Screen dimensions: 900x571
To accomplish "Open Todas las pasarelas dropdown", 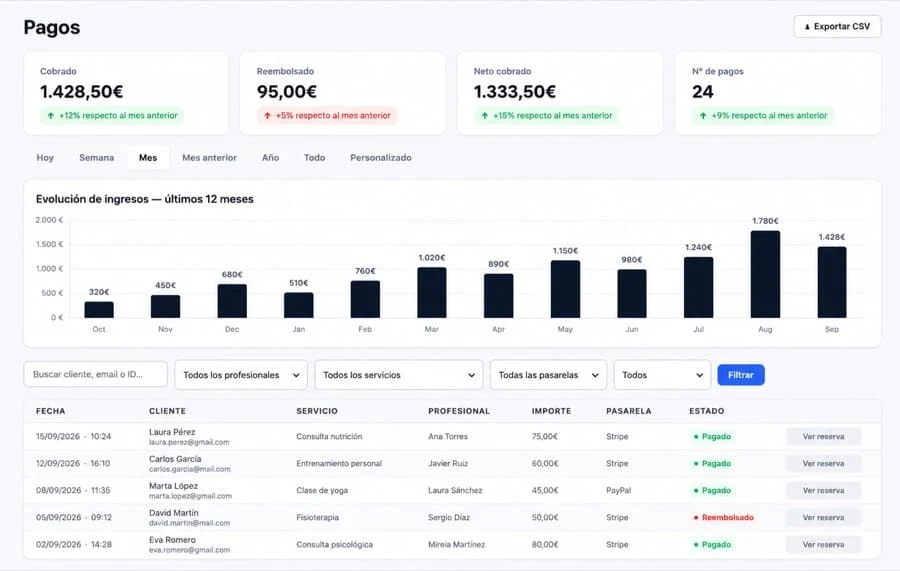I will [x=548, y=375].
